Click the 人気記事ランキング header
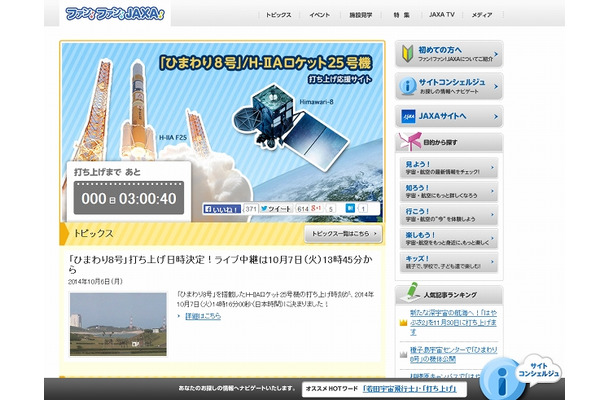This screenshot has width=610, height=400. pyautogui.click(x=449, y=295)
